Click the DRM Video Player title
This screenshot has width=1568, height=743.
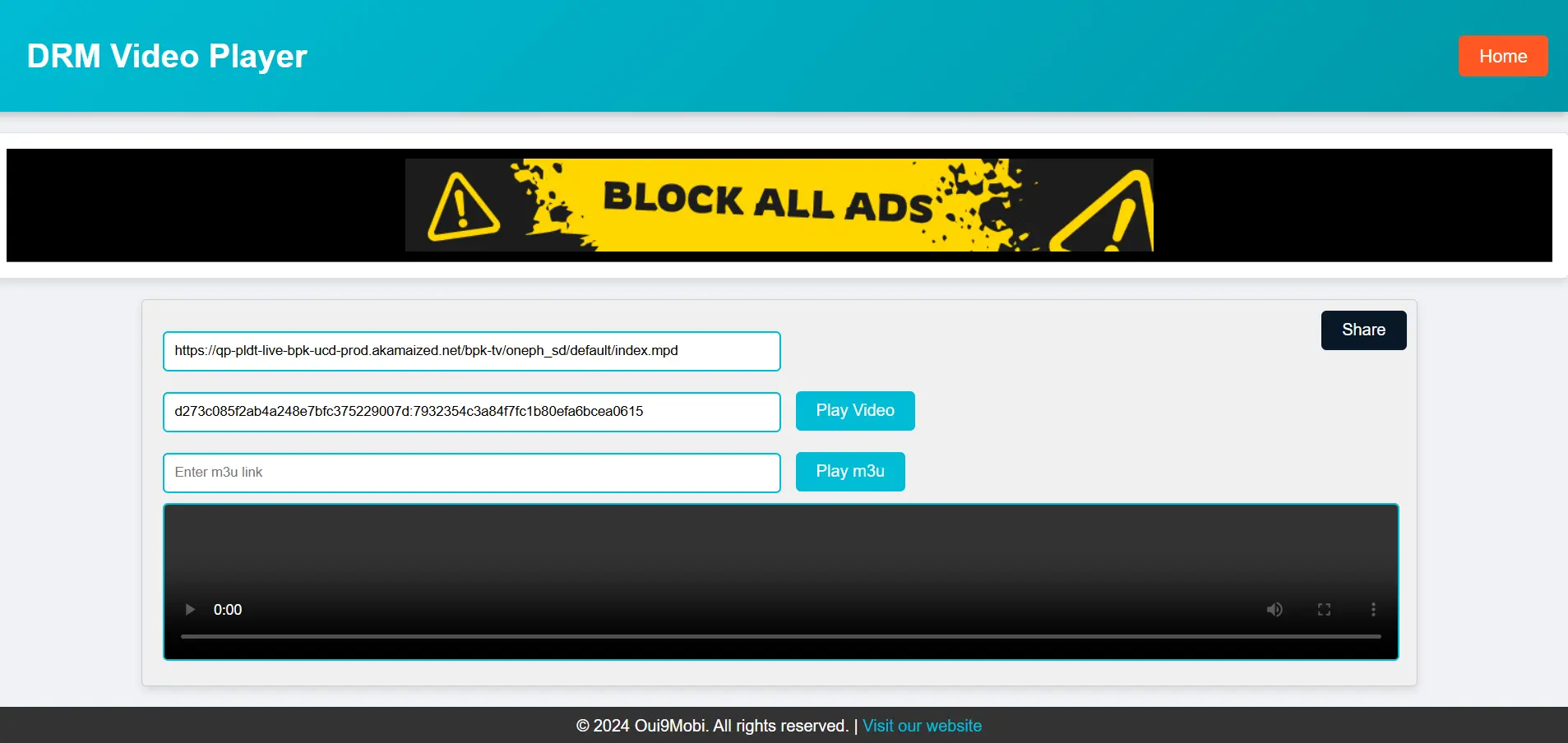pyautogui.click(x=167, y=56)
